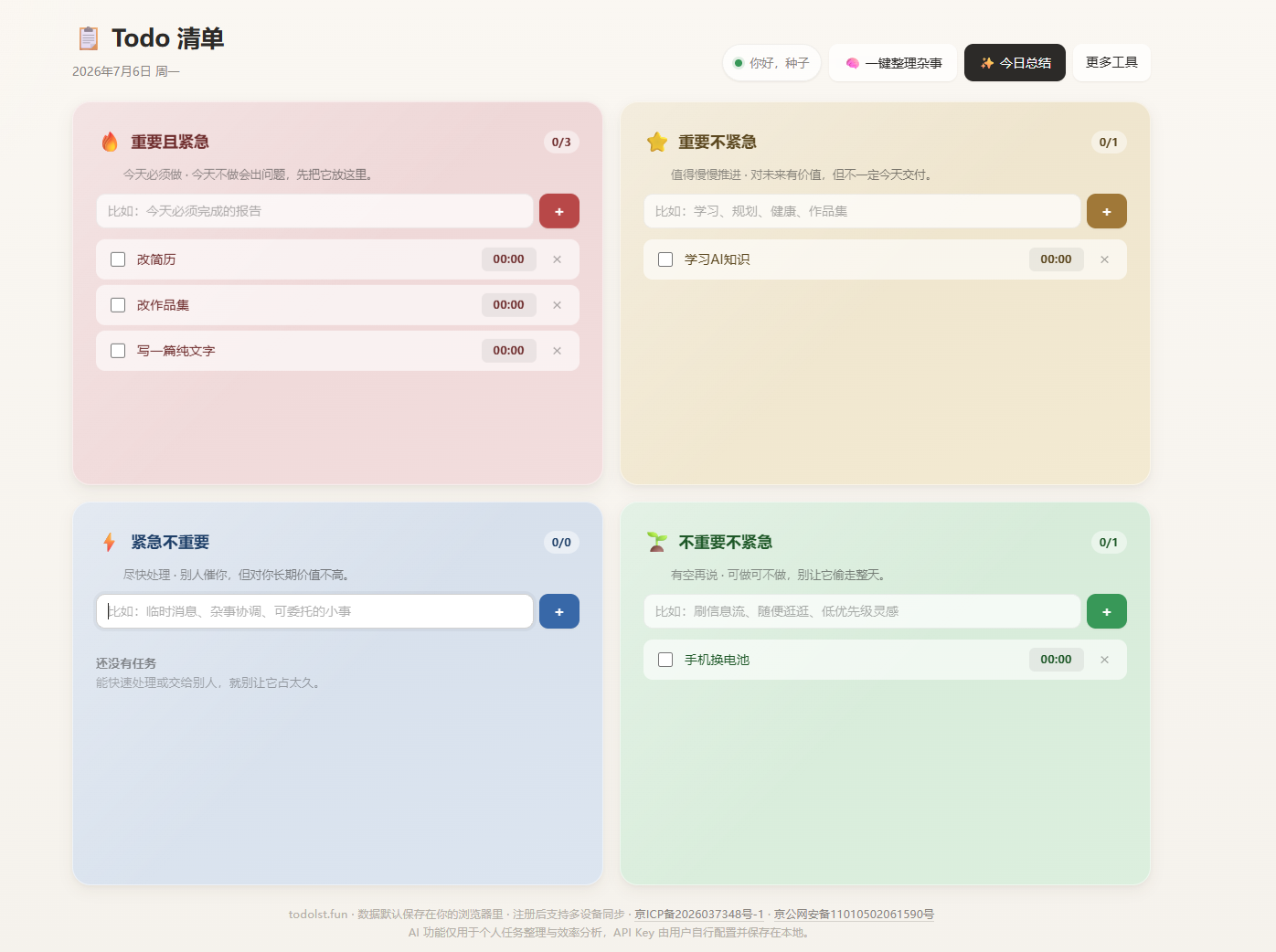Add task with the blue plus button
The height and width of the screenshot is (952, 1276).
[x=559, y=611]
